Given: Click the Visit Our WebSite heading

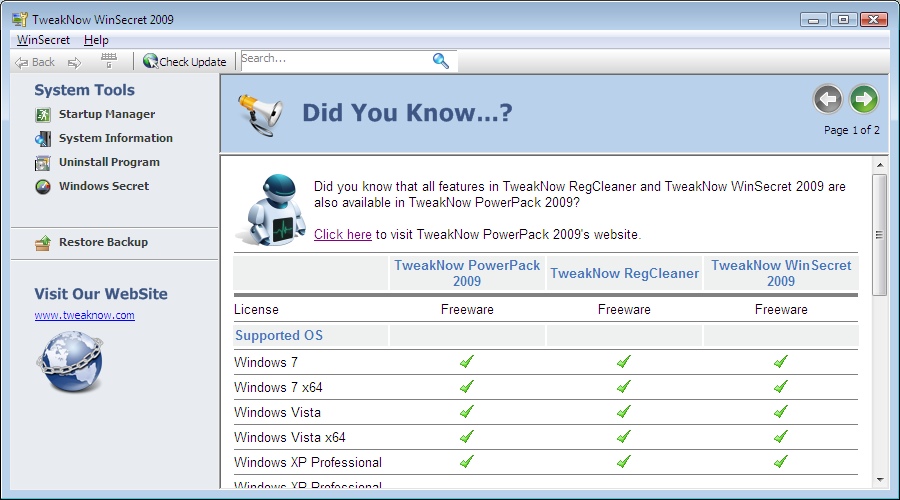Looking at the screenshot, I should coord(101,294).
